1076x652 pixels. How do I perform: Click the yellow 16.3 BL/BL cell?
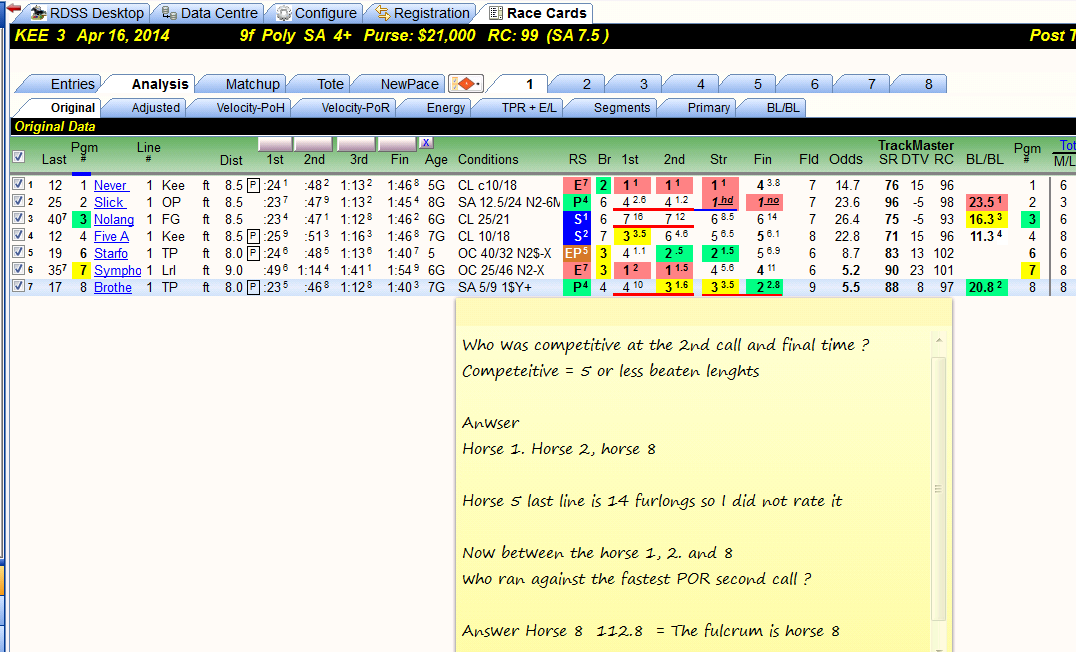(x=985, y=220)
